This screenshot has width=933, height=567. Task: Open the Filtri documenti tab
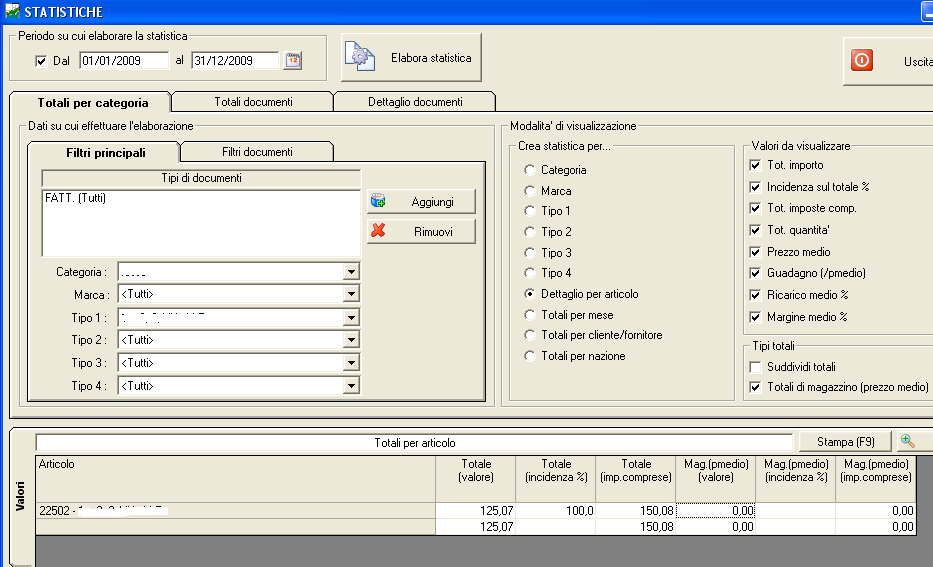coord(257,152)
